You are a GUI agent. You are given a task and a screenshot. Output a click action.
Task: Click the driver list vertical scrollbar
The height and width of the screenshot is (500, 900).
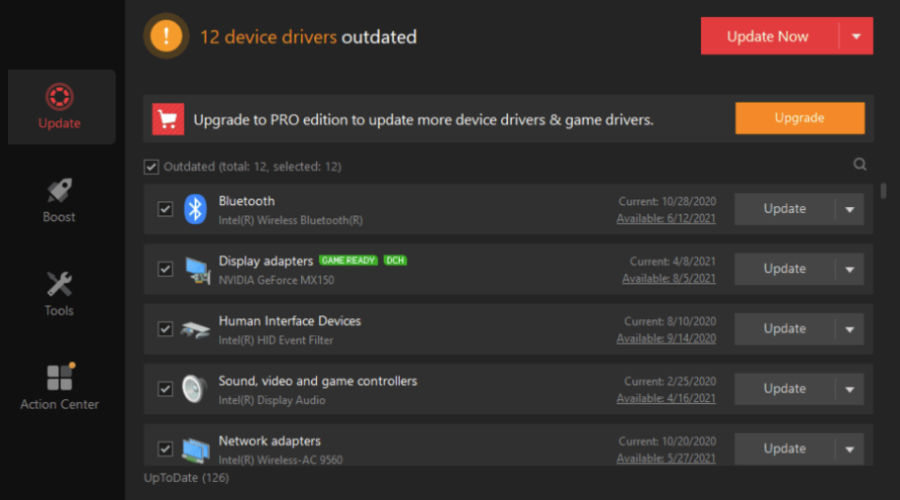[x=883, y=191]
